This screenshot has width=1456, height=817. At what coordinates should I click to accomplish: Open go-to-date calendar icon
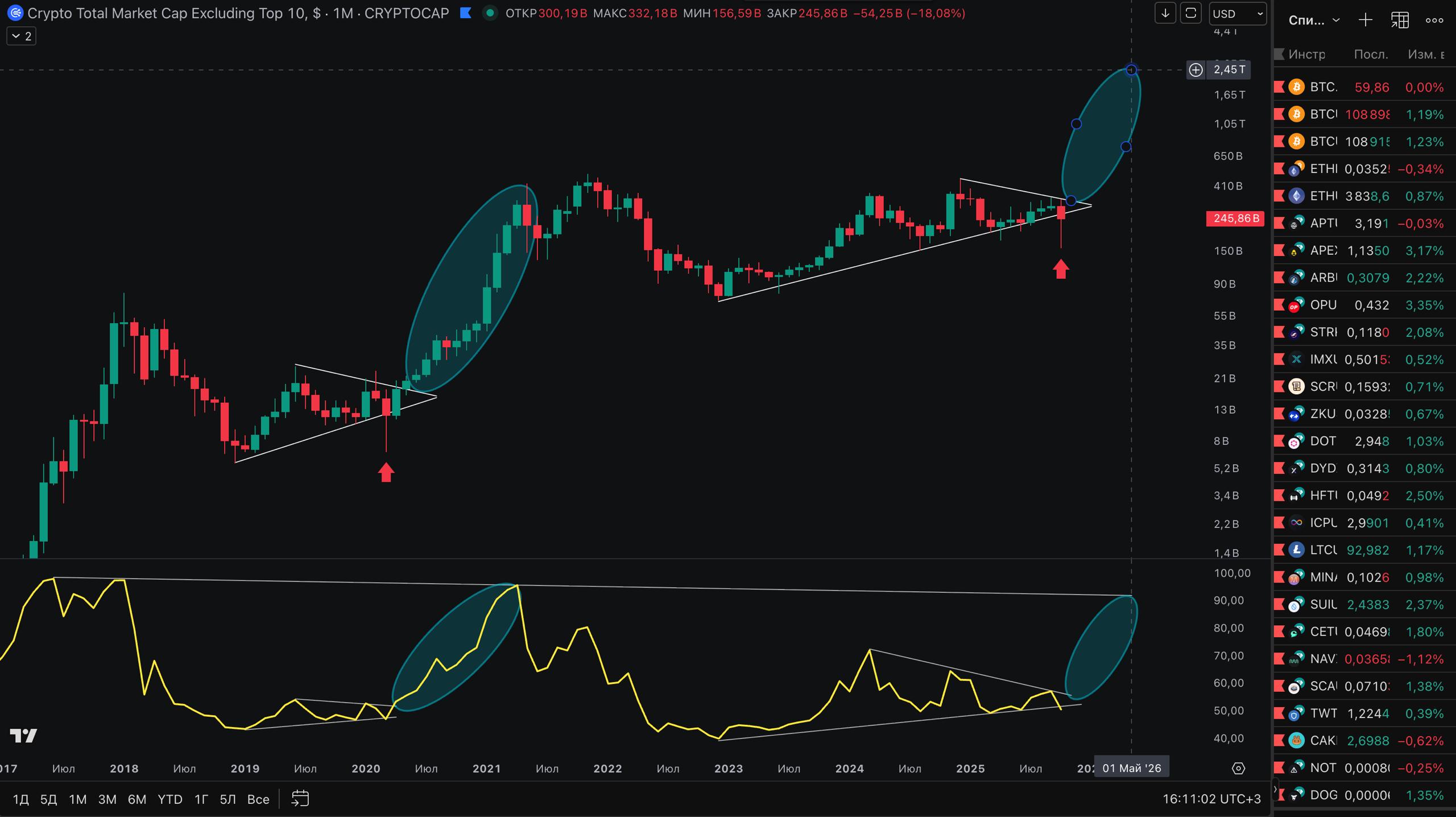pos(300,799)
